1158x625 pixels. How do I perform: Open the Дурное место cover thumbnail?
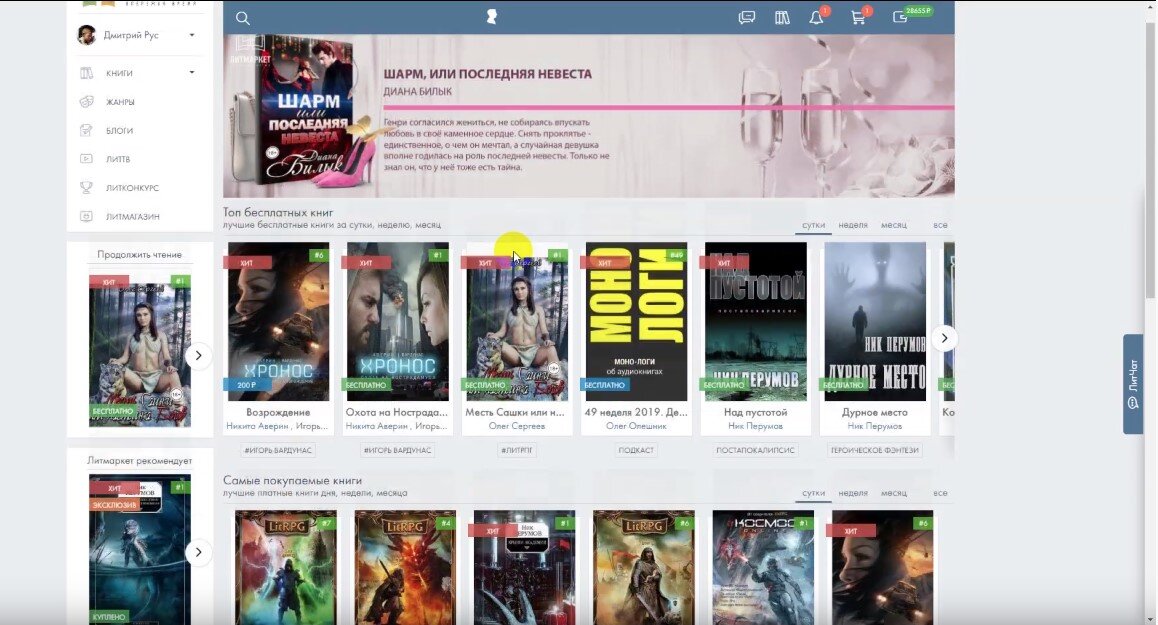[x=874, y=321]
